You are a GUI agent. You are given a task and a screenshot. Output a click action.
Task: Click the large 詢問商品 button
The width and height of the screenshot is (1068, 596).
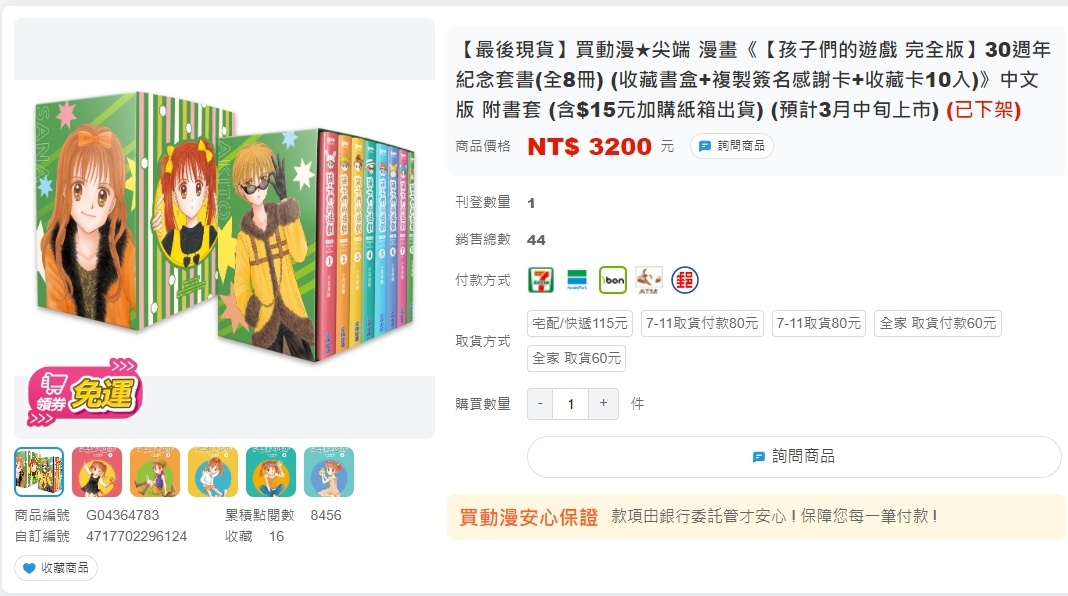coord(794,456)
